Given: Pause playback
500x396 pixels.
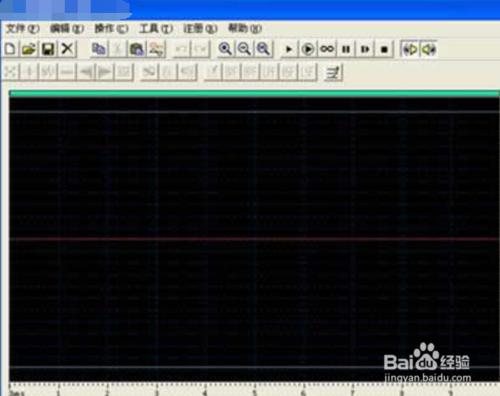Looking at the screenshot, I should (x=346, y=49).
